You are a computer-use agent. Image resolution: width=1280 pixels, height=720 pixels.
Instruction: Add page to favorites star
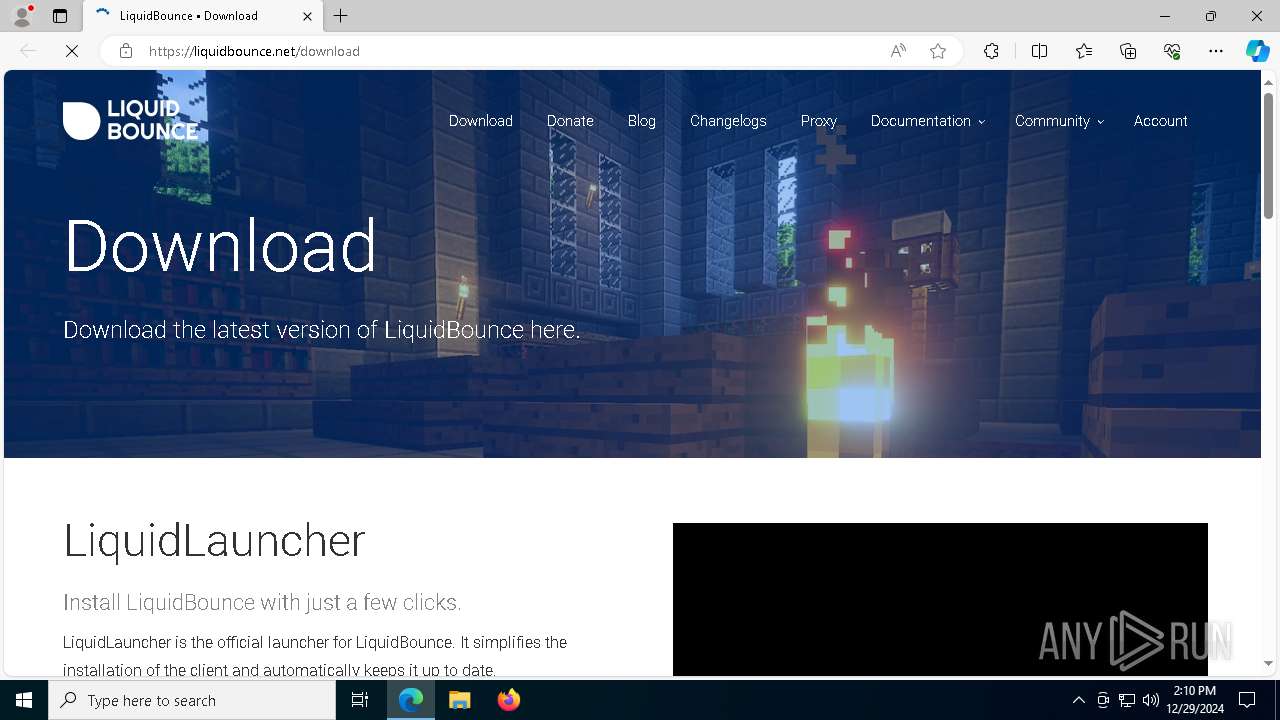tap(938, 51)
